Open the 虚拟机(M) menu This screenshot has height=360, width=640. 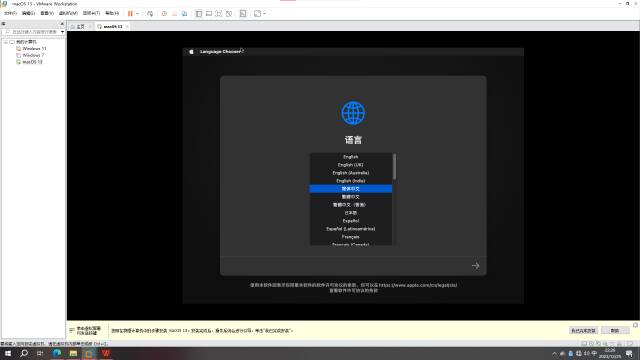click(x=68, y=13)
